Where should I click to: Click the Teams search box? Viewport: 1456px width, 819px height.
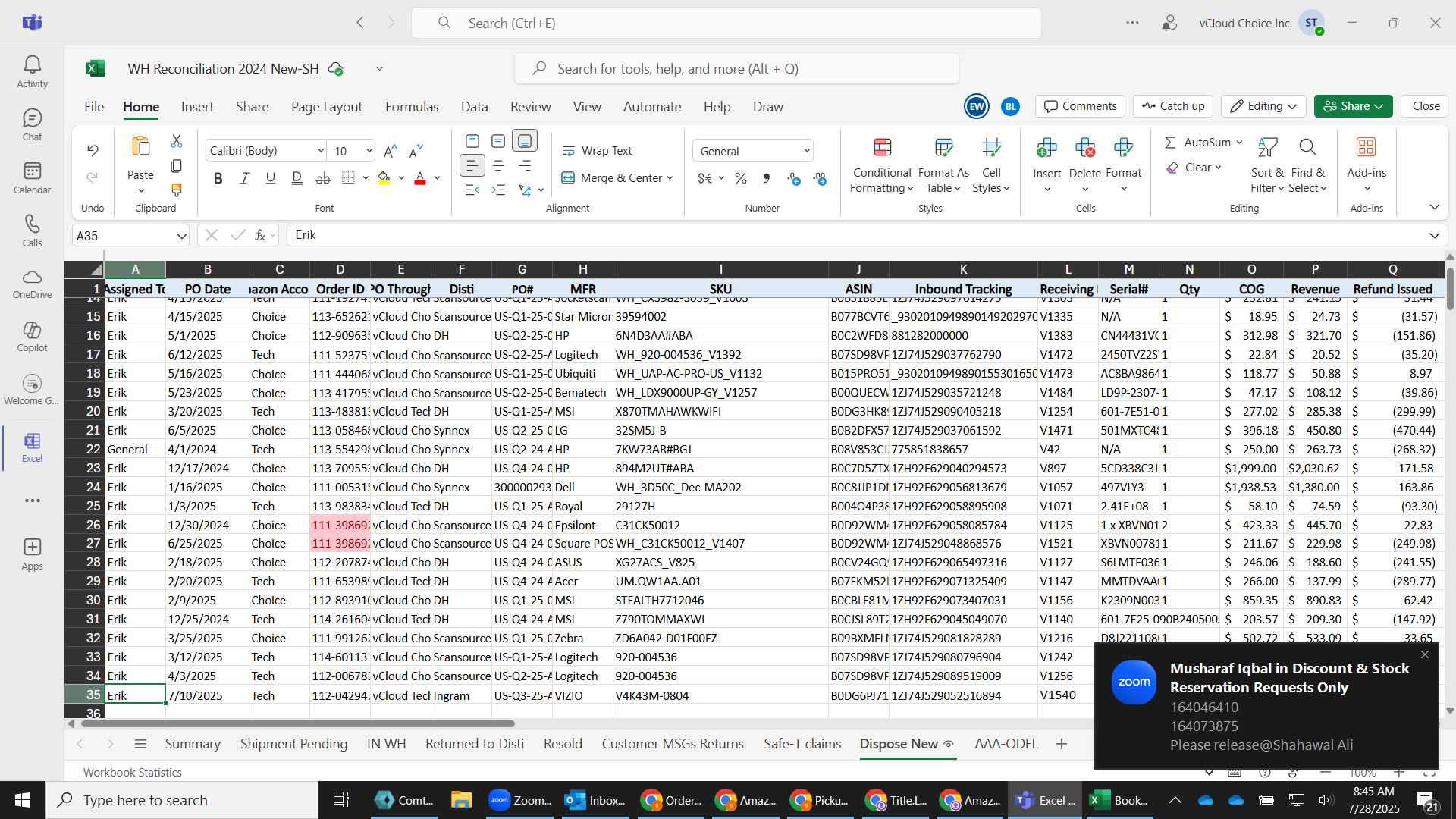tap(726, 23)
